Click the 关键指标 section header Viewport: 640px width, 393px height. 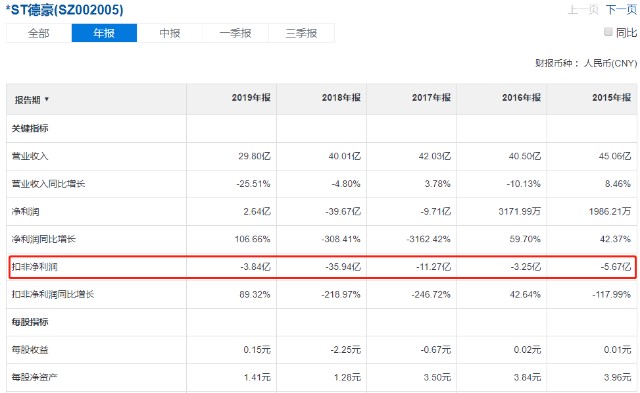pyautogui.click(x=30, y=129)
